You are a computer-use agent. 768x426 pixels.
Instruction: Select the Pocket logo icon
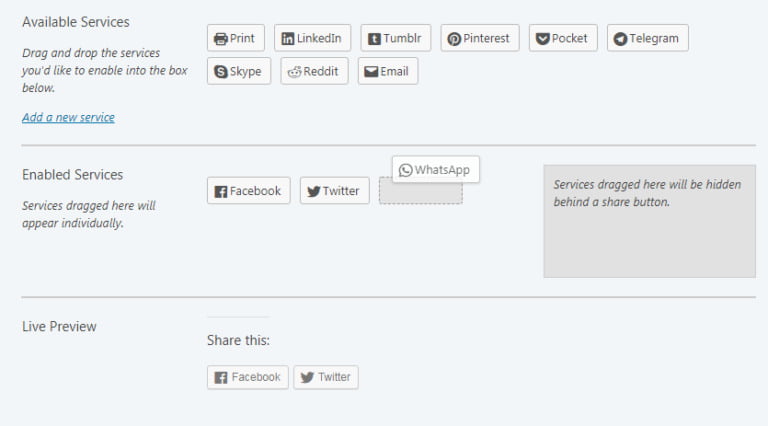[543, 39]
